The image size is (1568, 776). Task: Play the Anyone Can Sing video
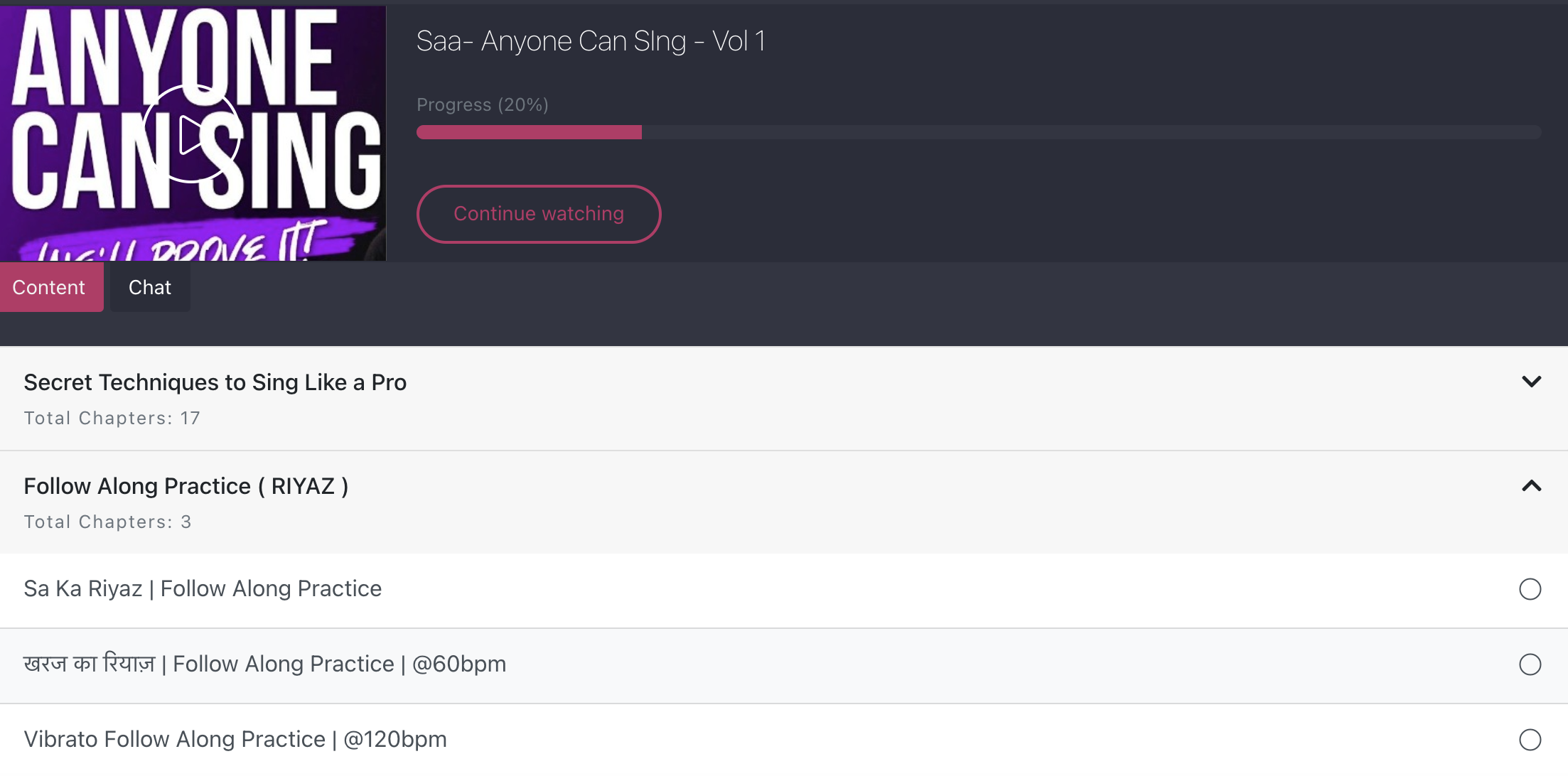click(192, 134)
